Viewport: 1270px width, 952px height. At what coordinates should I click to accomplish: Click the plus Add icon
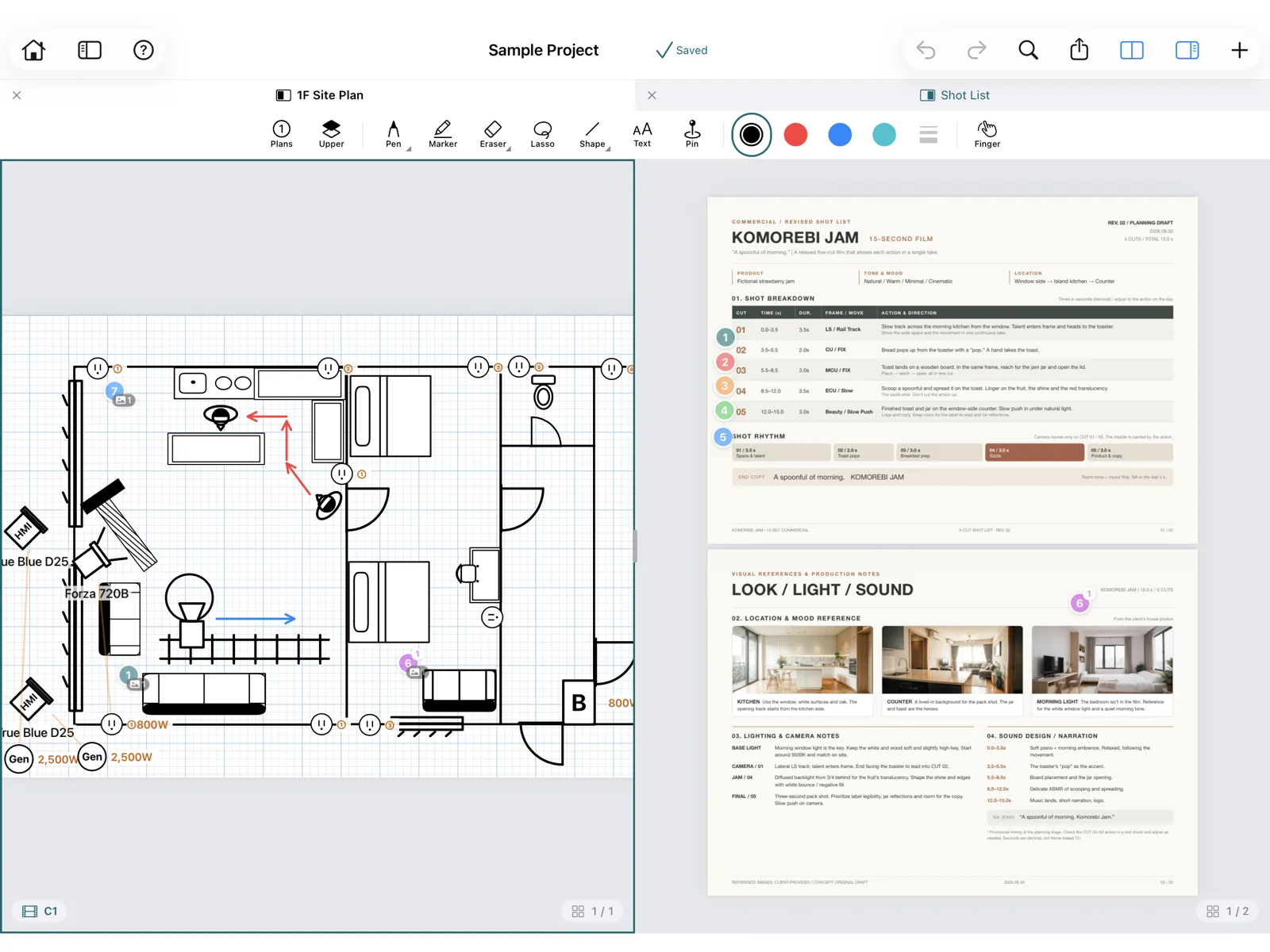point(1239,50)
